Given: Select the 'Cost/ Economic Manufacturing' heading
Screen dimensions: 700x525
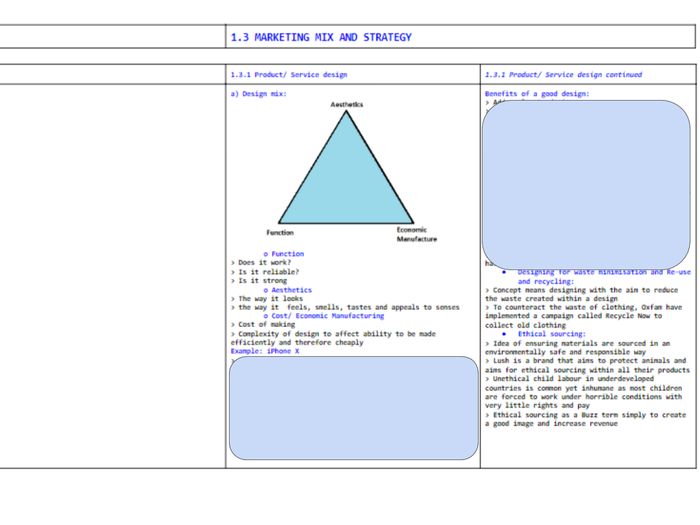Looking at the screenshot, I should click(324, 316).
